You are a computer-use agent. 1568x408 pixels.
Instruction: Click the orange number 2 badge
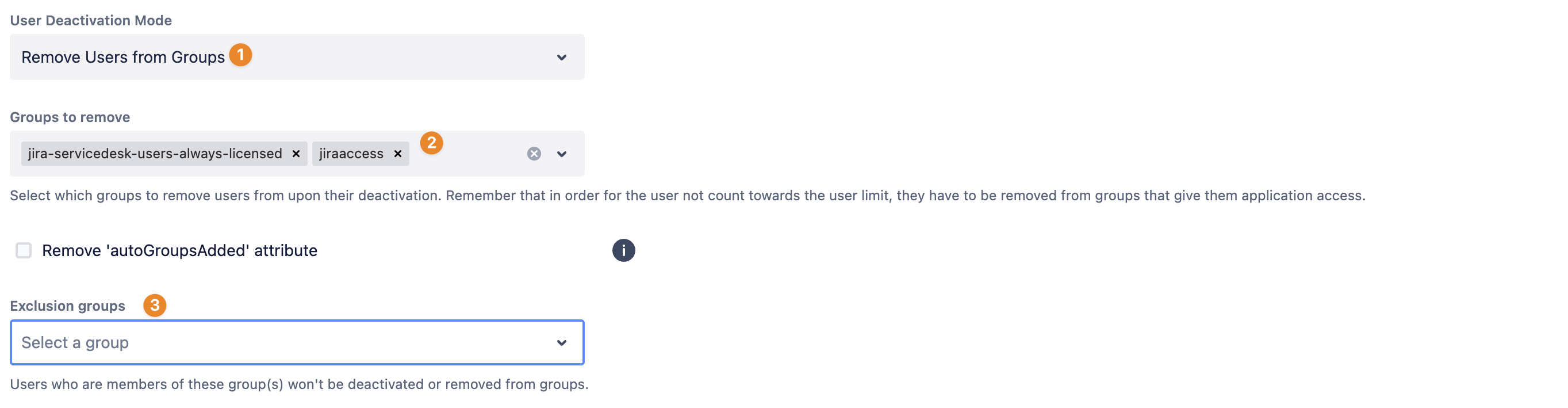432,143
